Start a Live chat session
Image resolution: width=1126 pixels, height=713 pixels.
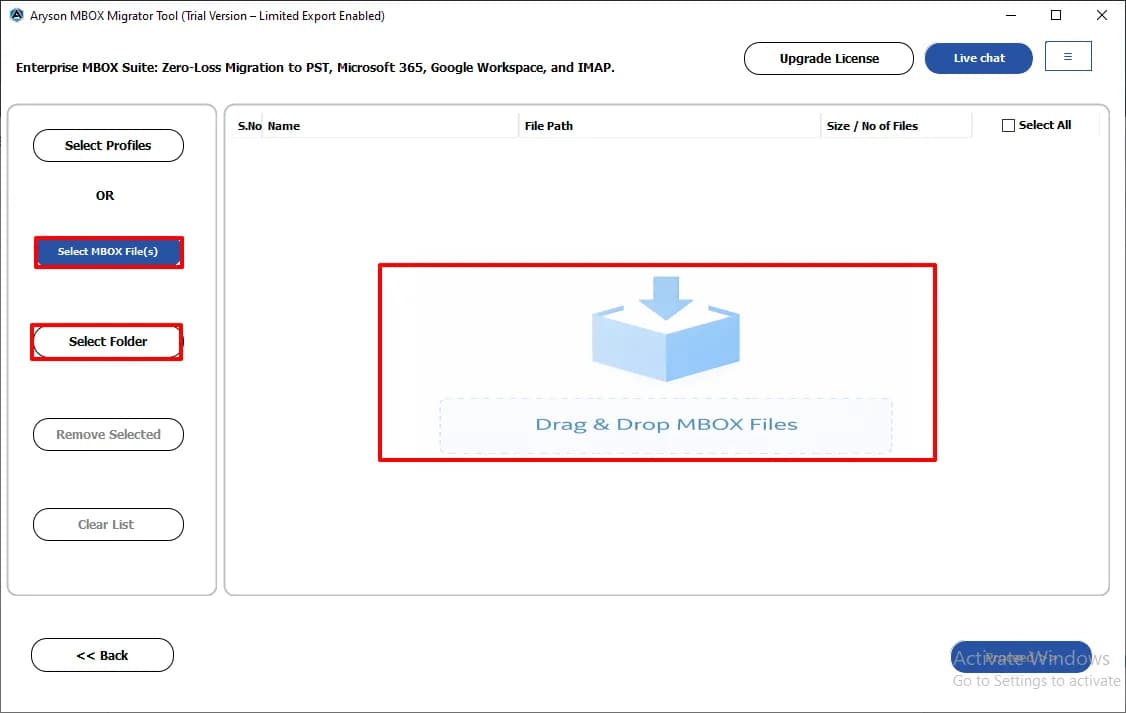(x=979, y=58)
